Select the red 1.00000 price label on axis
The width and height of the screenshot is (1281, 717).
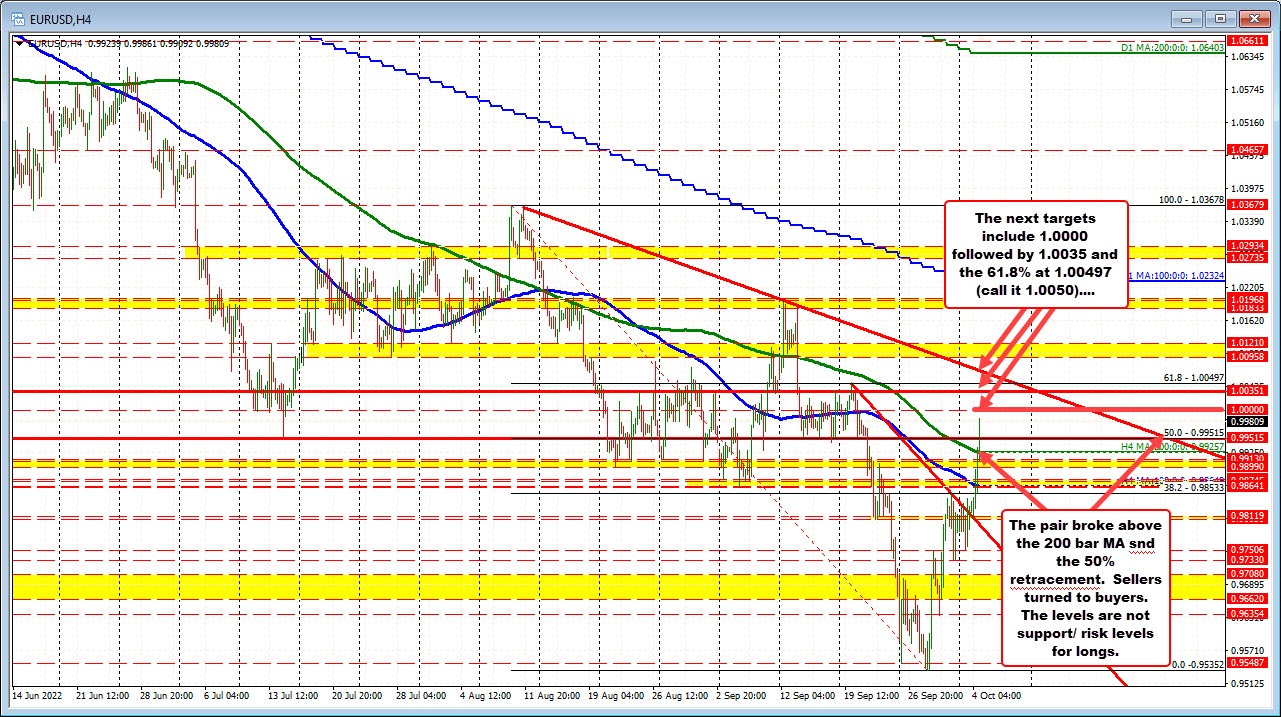1248,409
